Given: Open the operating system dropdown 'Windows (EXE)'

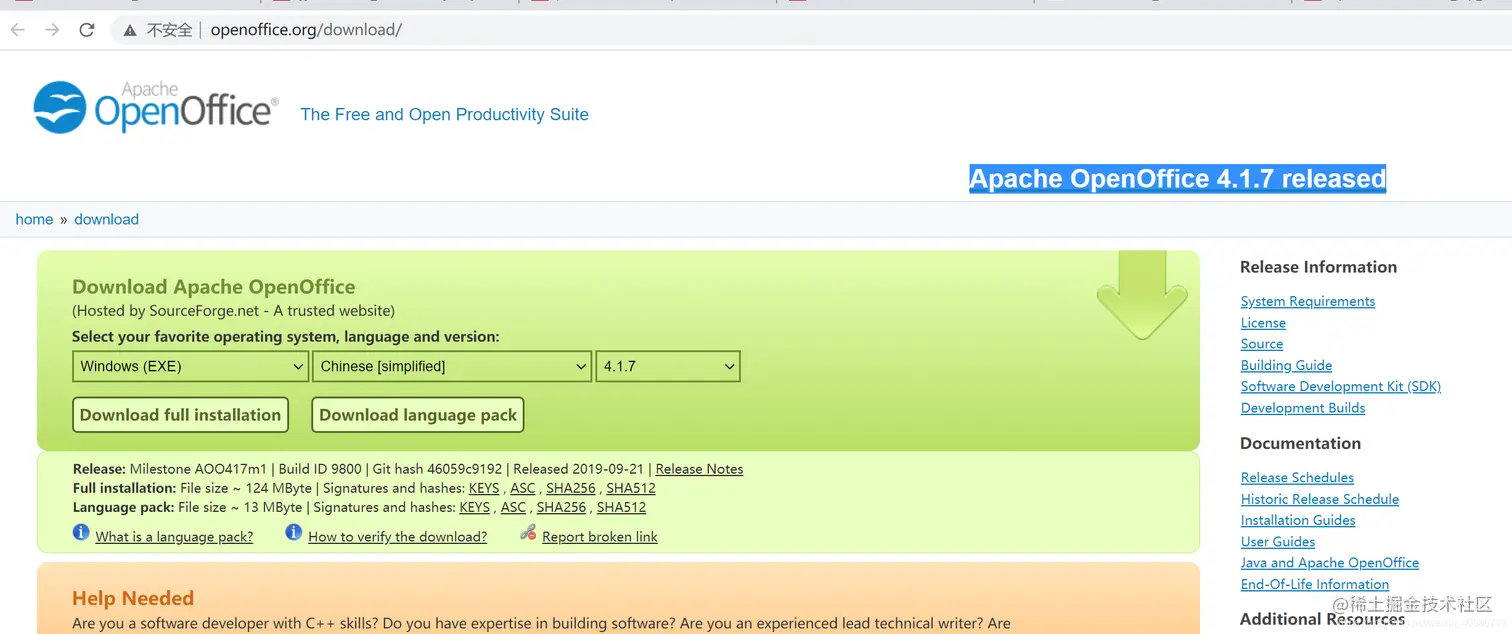Looking at the screenshot, I should pyautogui.click(x=190, y=366).
